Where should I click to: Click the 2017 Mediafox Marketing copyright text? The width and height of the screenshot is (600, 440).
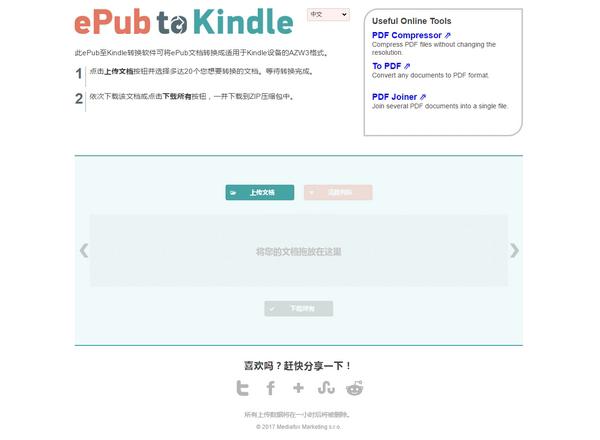(298, 427)
